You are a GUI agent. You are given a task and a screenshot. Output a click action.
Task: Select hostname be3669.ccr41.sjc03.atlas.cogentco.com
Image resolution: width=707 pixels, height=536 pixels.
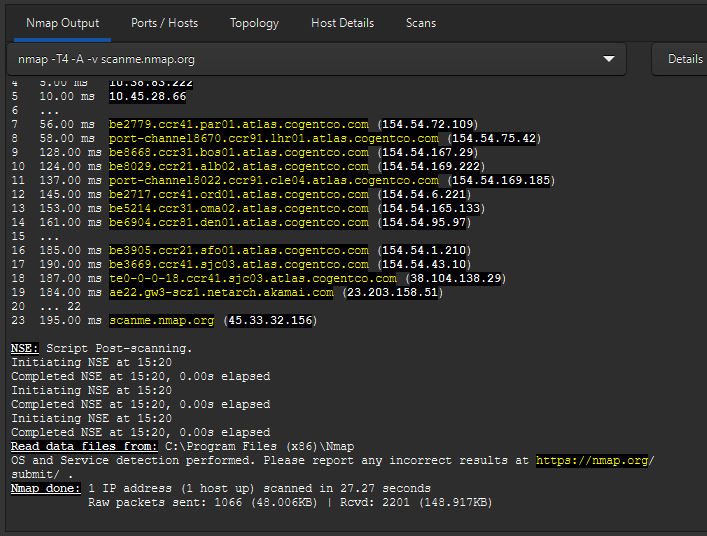tap(239, 264)
